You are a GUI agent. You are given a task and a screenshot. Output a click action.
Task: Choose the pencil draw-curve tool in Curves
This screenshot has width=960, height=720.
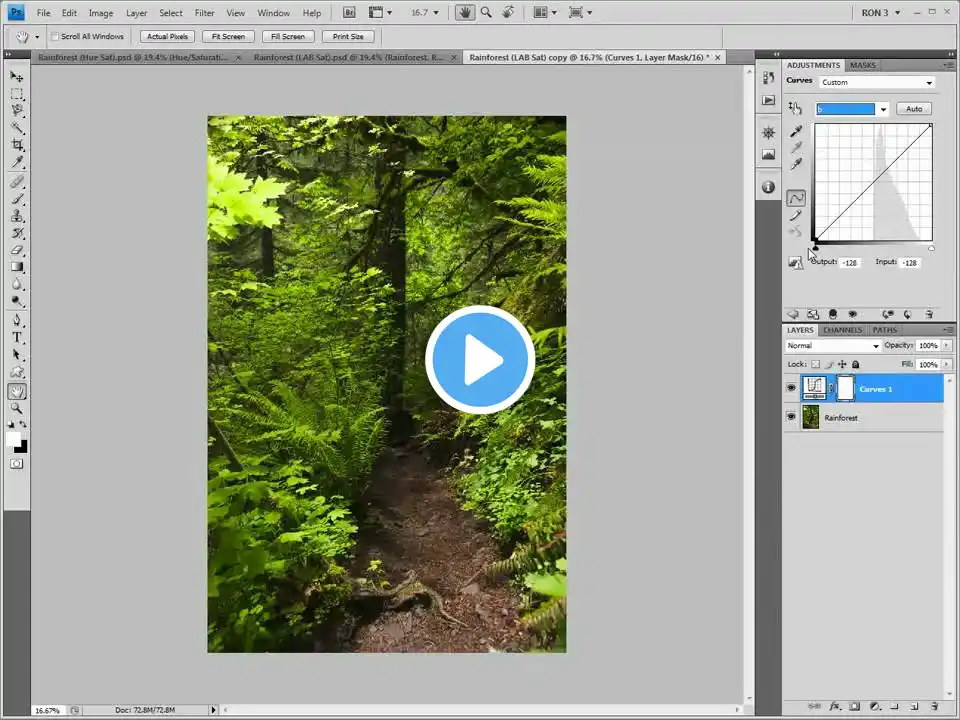796,215
